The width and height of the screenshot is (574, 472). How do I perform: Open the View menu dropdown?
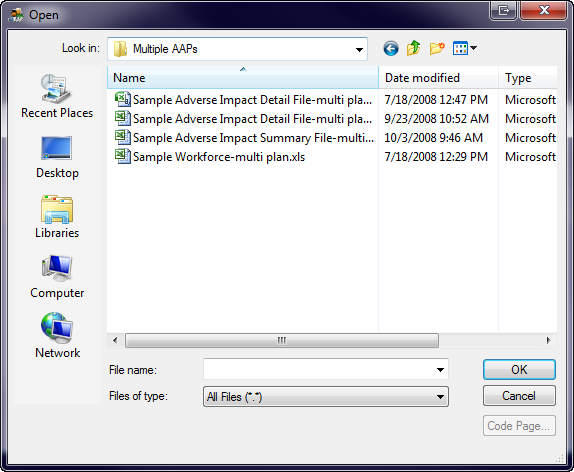coord(465,48)
